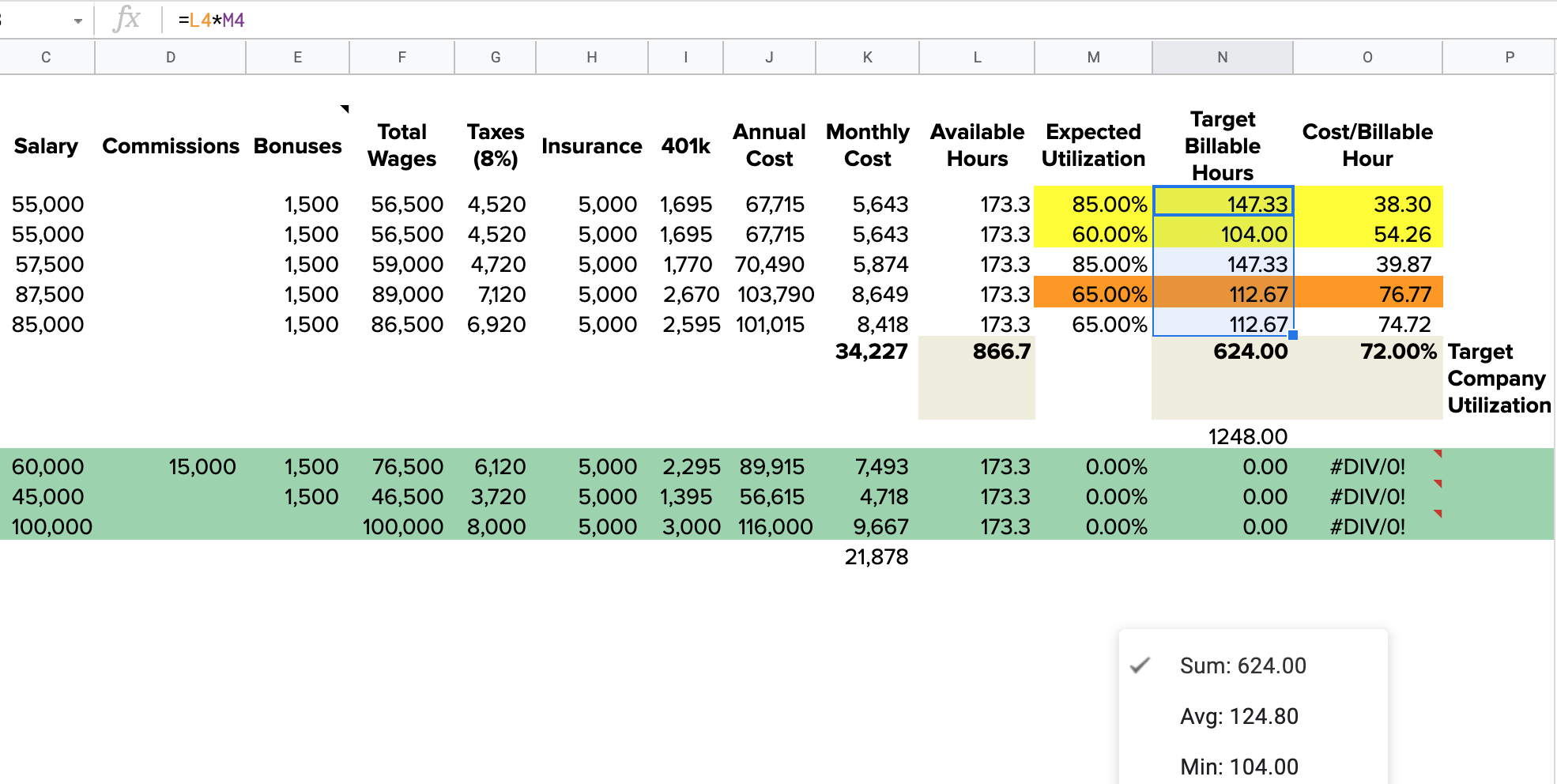Viewport: 1557px width, 784px height.
Task: Click the Monthly Cost header cell
Action: [x=868, y=145]
